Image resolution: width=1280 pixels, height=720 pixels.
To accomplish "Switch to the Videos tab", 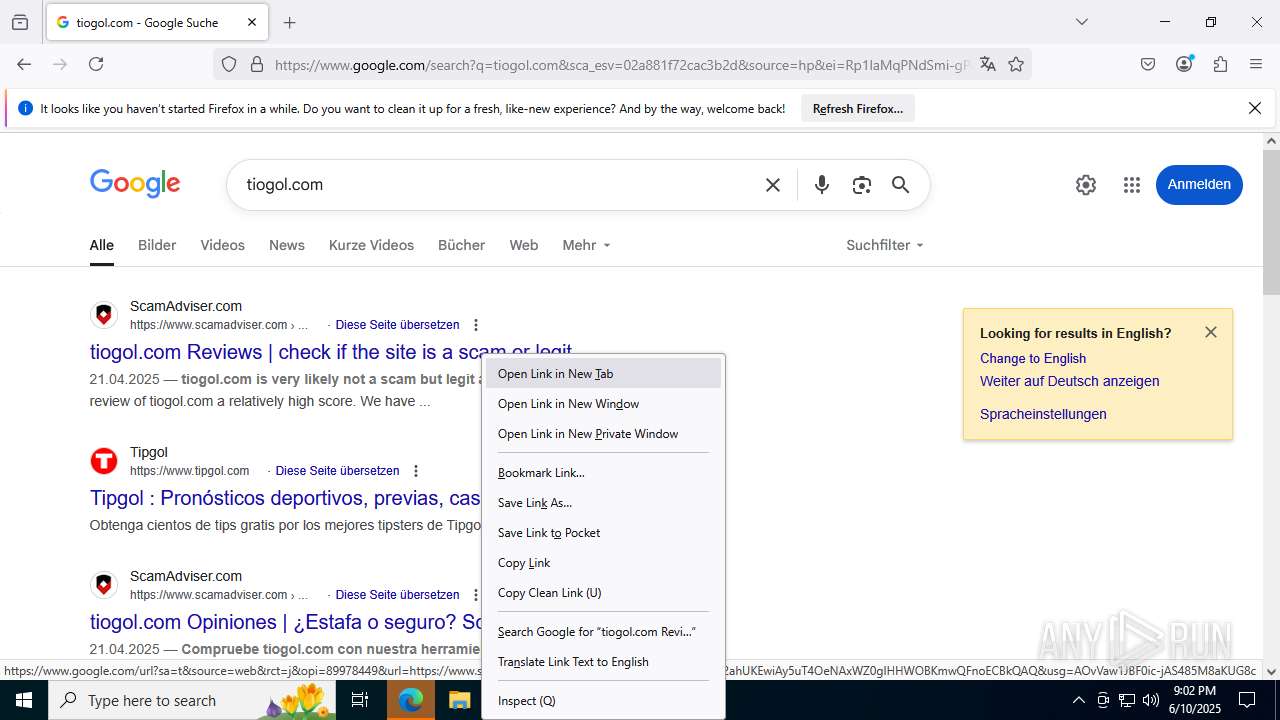I will (x=222, y=245).
